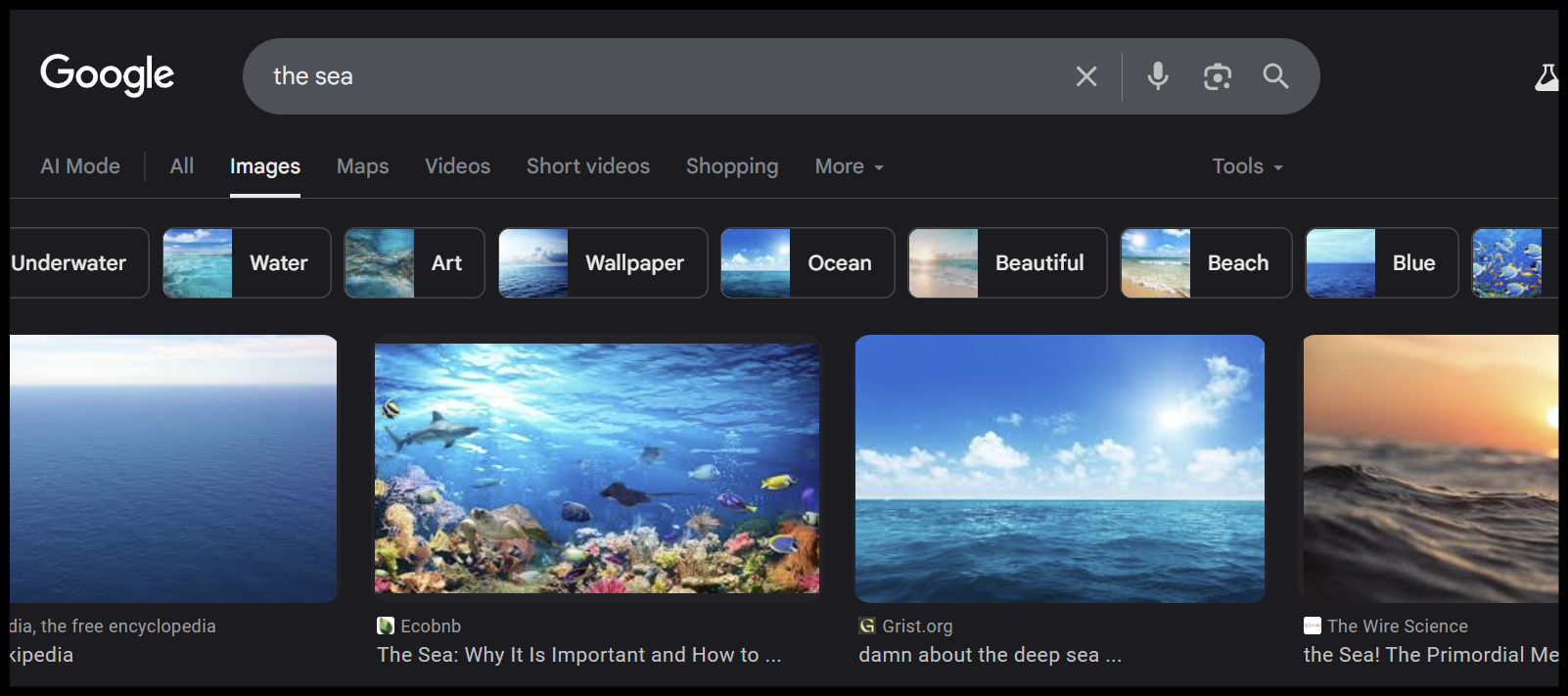1568x696 pixels.
Task: Select the Shopping tab
Action: click(x=731, y=166)
